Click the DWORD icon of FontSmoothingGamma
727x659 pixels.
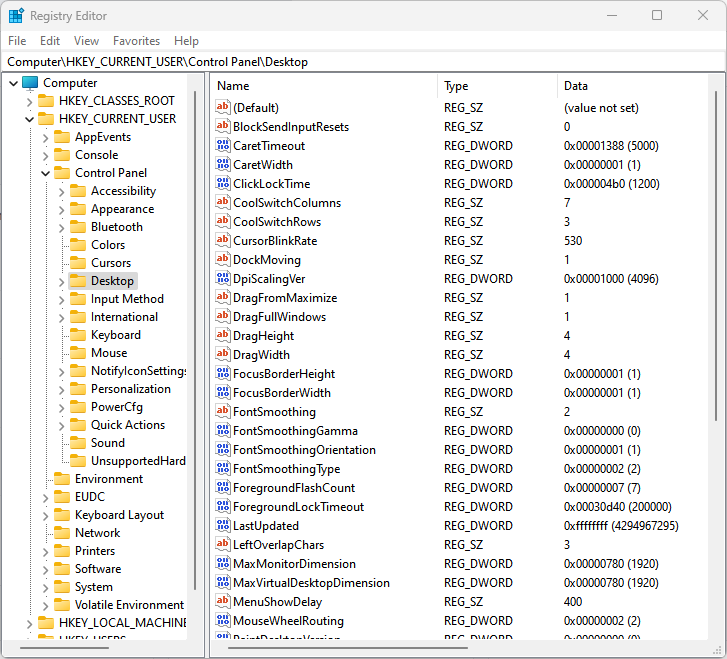[x=223, y=430]
